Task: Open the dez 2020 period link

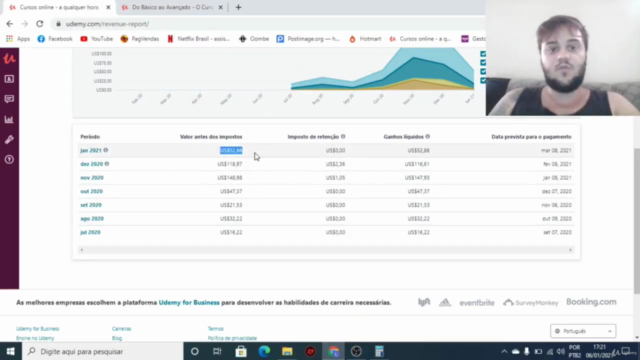Action: 91,164
